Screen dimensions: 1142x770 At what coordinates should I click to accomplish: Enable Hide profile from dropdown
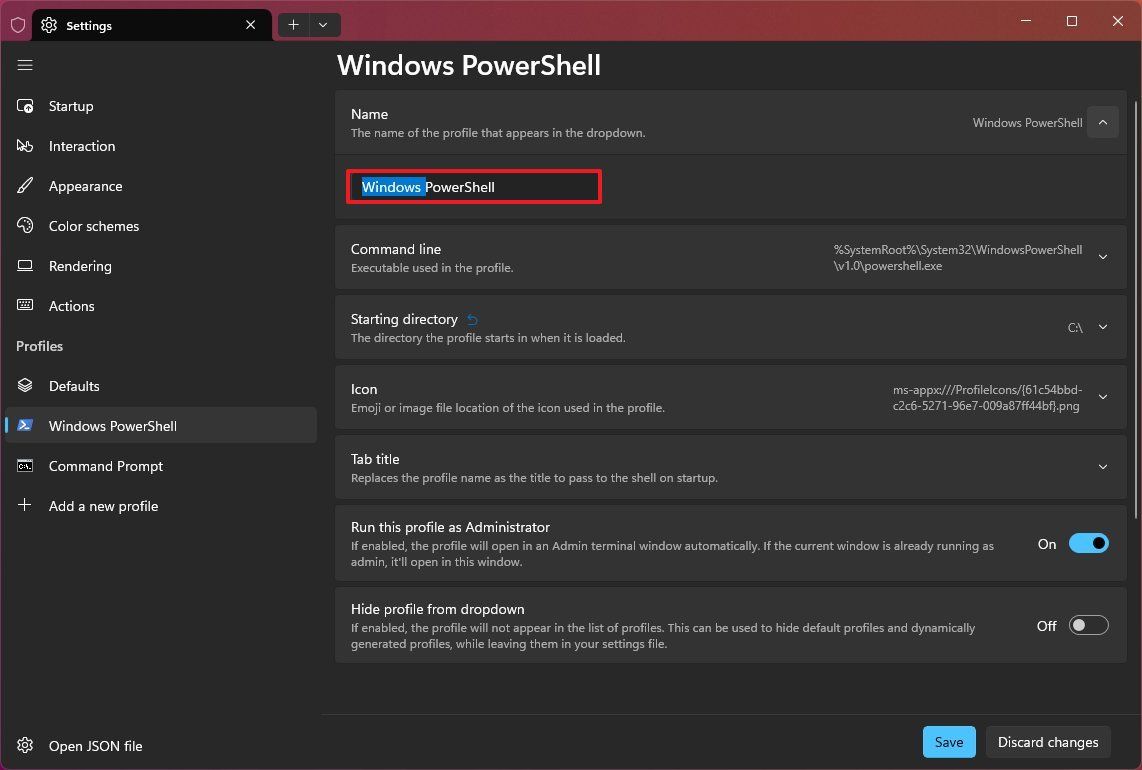click(1089, 625)
